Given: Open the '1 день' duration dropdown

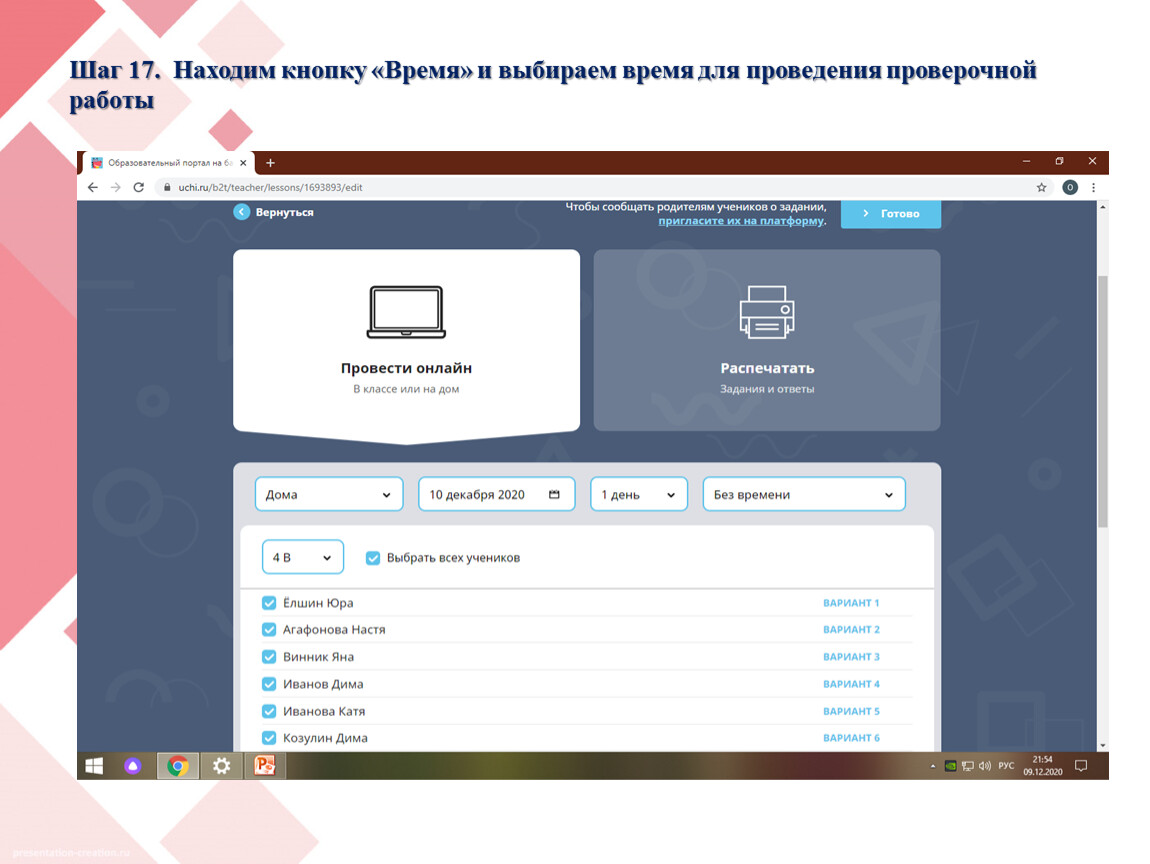Looking at the screenshot, I should [x=639, y=495].
